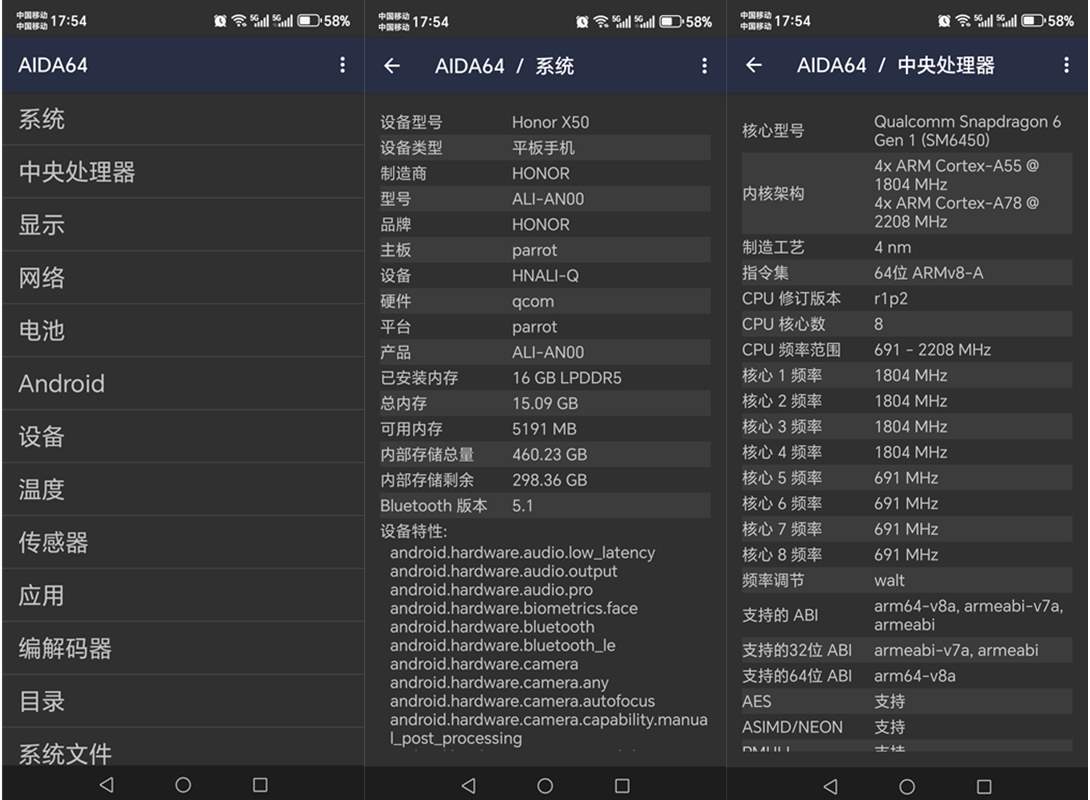The image size is (1090, 800).
Task: Select the qcom hardware value
Action: click(533, 302)
